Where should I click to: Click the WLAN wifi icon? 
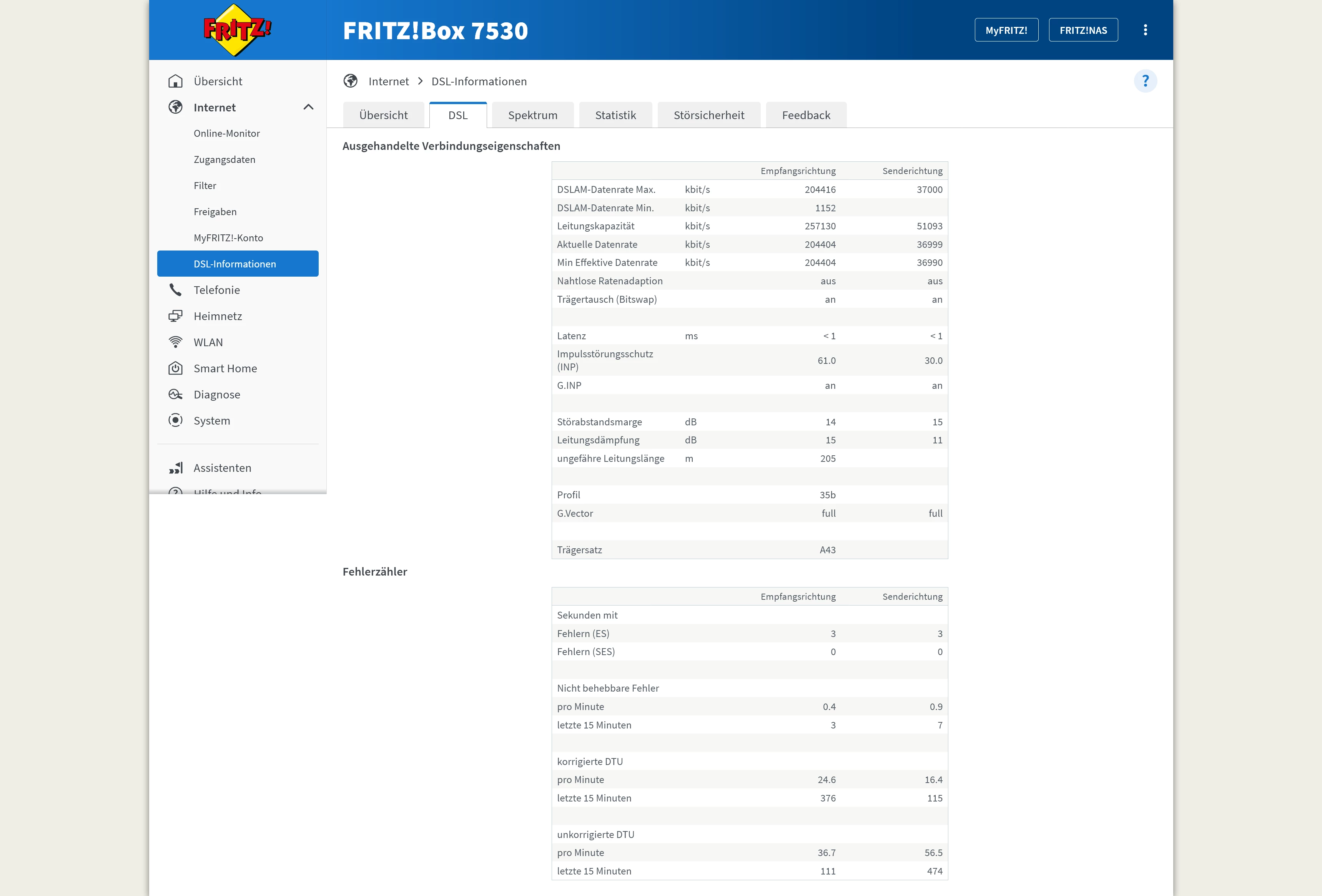click(x=175, y=342)
